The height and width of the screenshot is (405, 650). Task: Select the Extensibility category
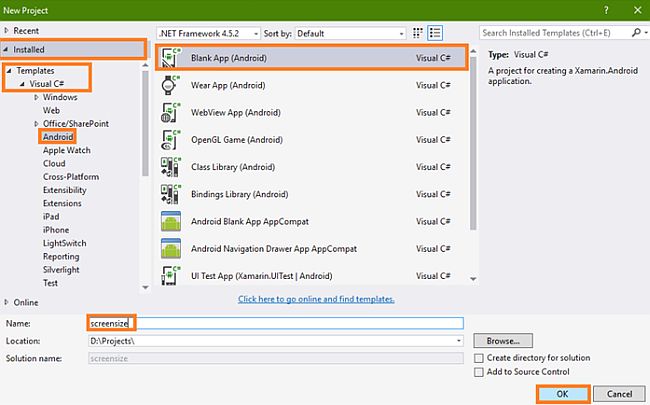pyautogui.click(x=65, y=190)
